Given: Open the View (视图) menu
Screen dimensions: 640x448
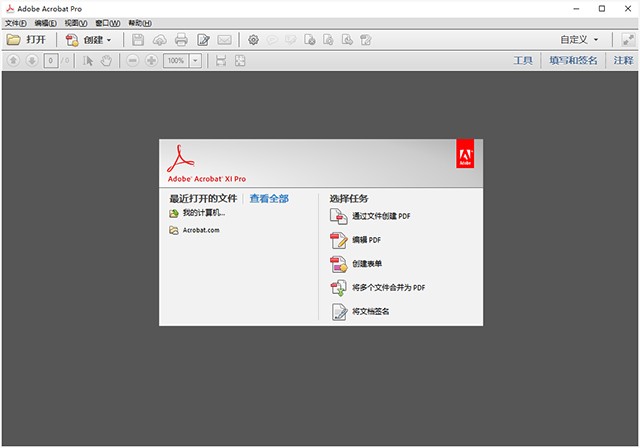Looking at the screenshot, I should 76,22.
